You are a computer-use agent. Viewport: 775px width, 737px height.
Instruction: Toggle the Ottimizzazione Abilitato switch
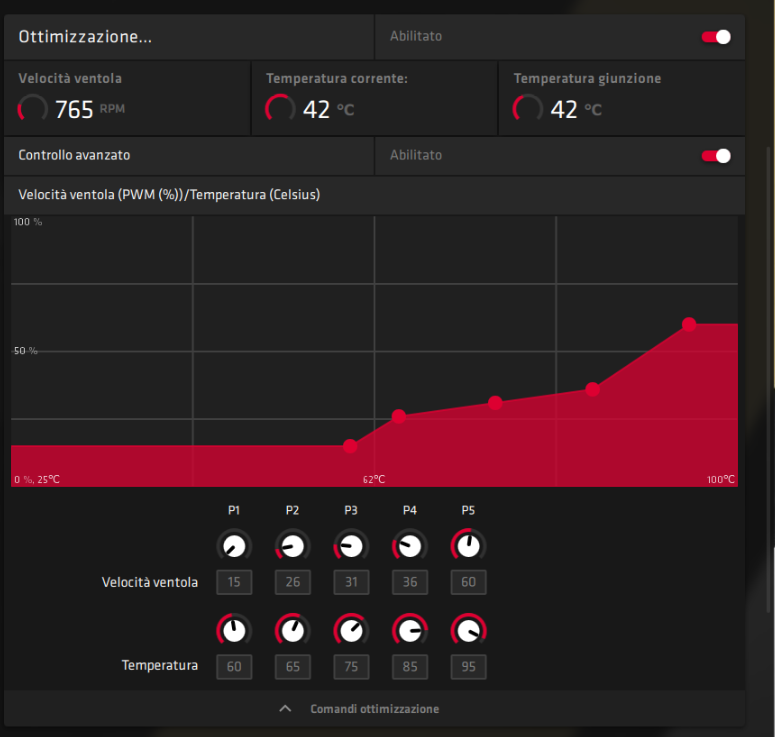(716, 37)
